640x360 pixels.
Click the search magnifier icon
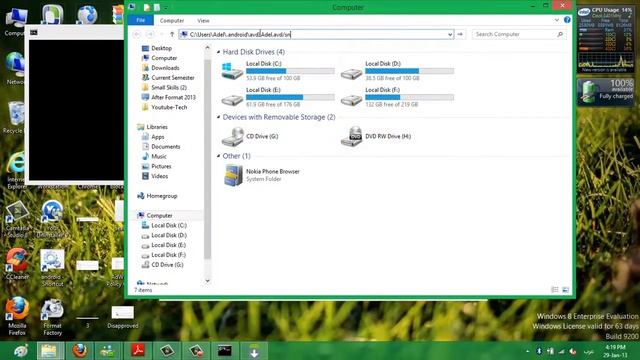(x=560, y=34)
